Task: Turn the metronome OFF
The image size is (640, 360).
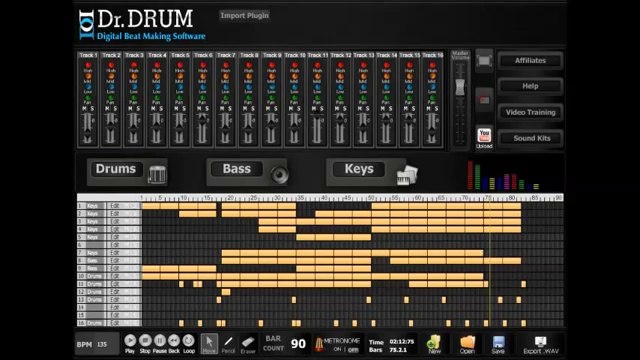Action: (353, 349)
